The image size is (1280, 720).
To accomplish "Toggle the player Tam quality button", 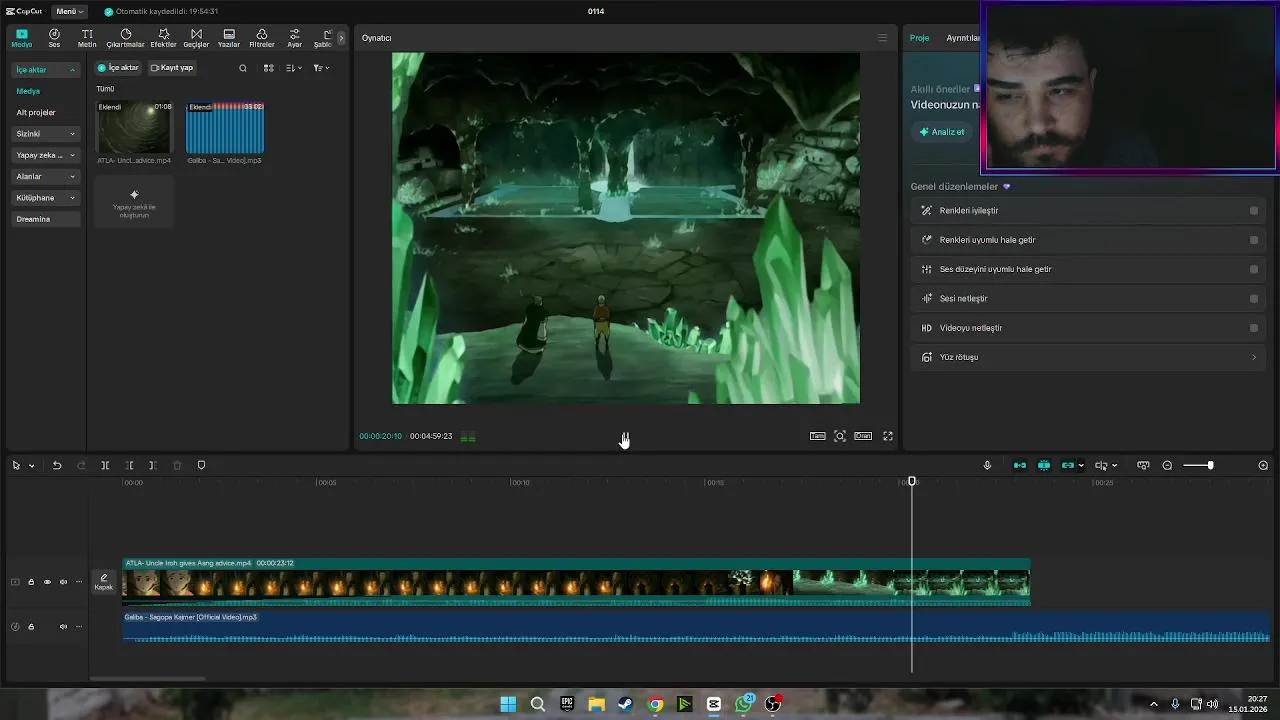I will pos(818,436).
